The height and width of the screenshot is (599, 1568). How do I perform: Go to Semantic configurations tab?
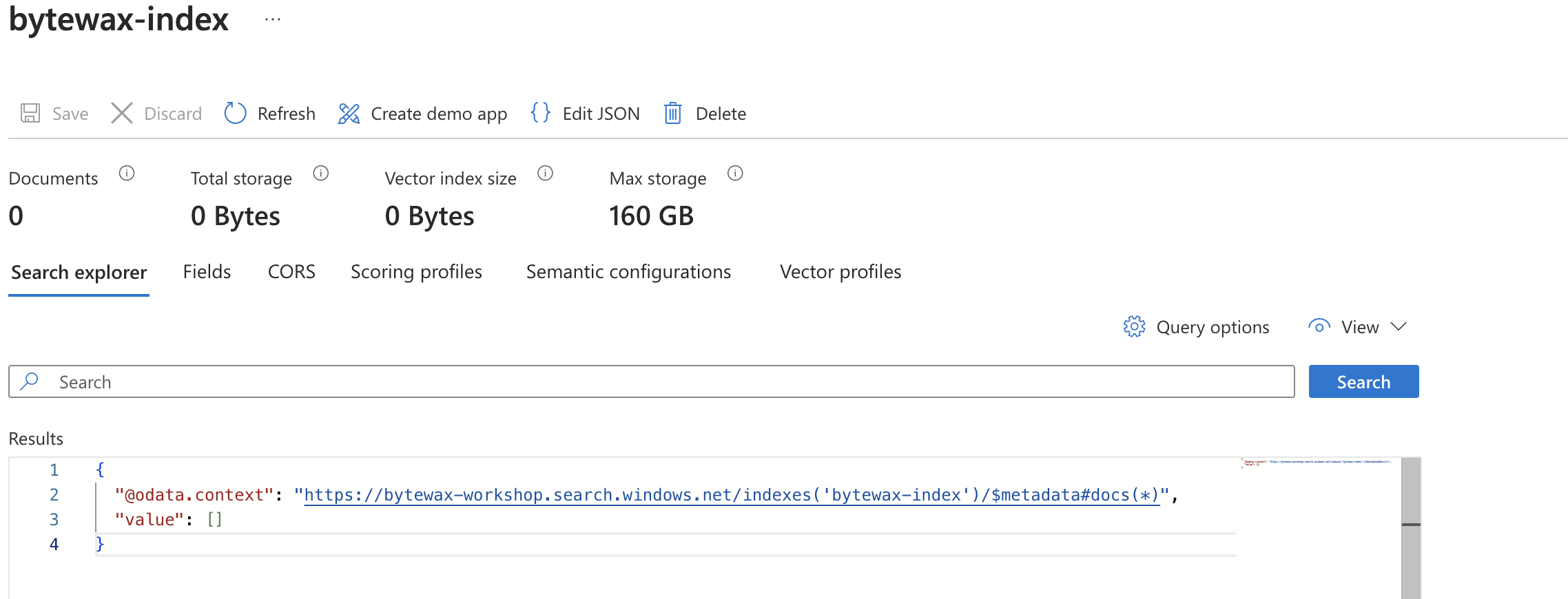click(x=628, y=272)
